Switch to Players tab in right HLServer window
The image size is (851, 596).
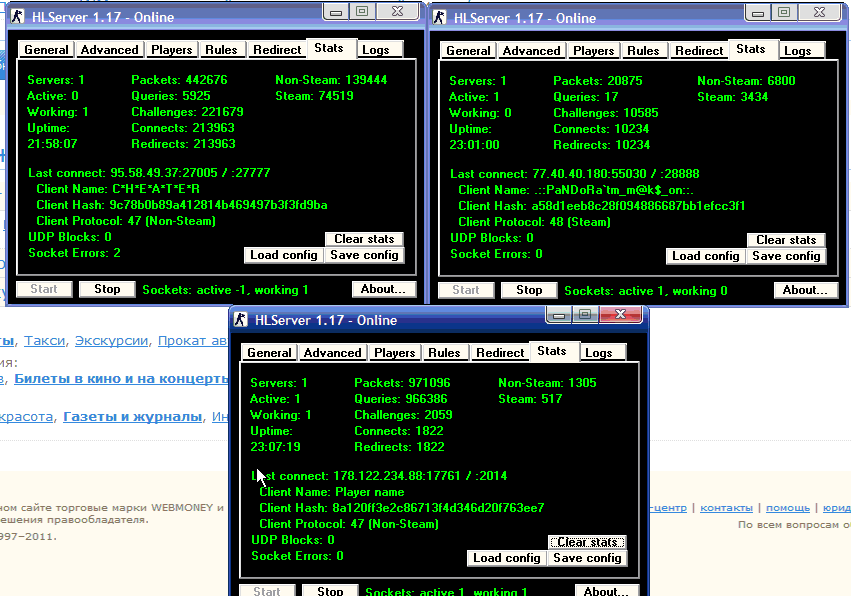pos(594,51)
